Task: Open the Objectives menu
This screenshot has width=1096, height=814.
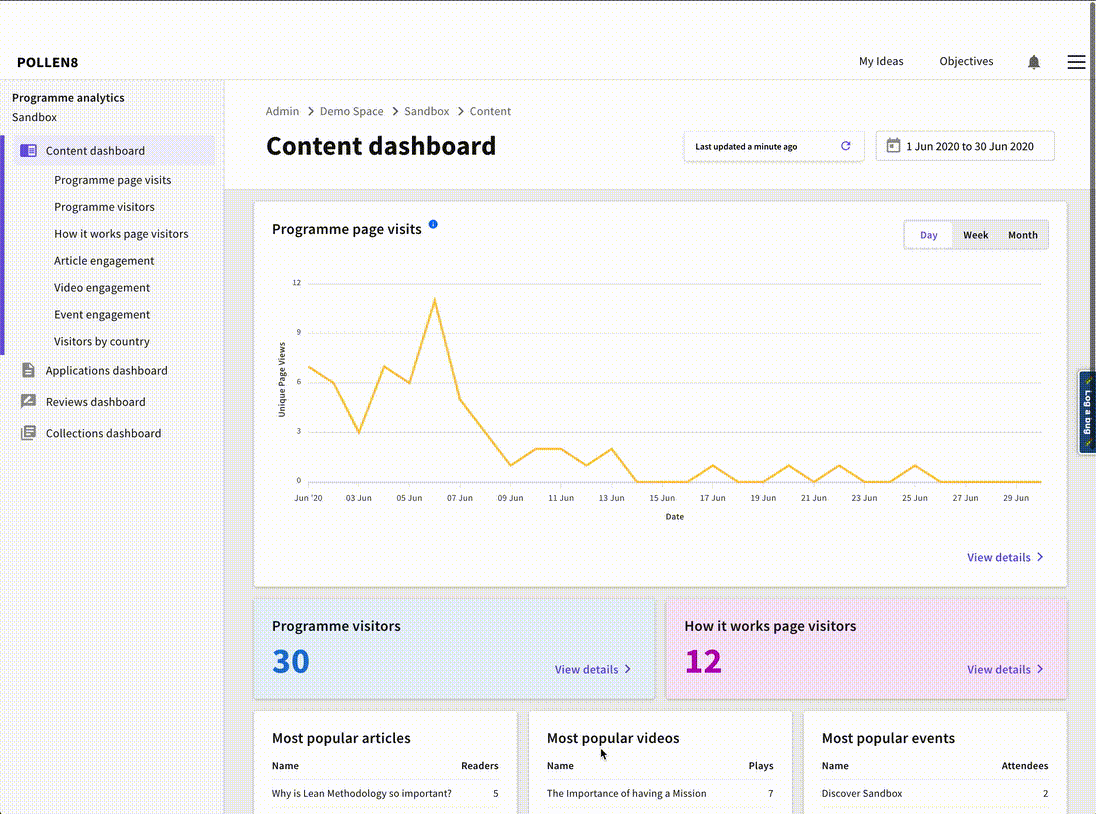Action: click(965, 61)
